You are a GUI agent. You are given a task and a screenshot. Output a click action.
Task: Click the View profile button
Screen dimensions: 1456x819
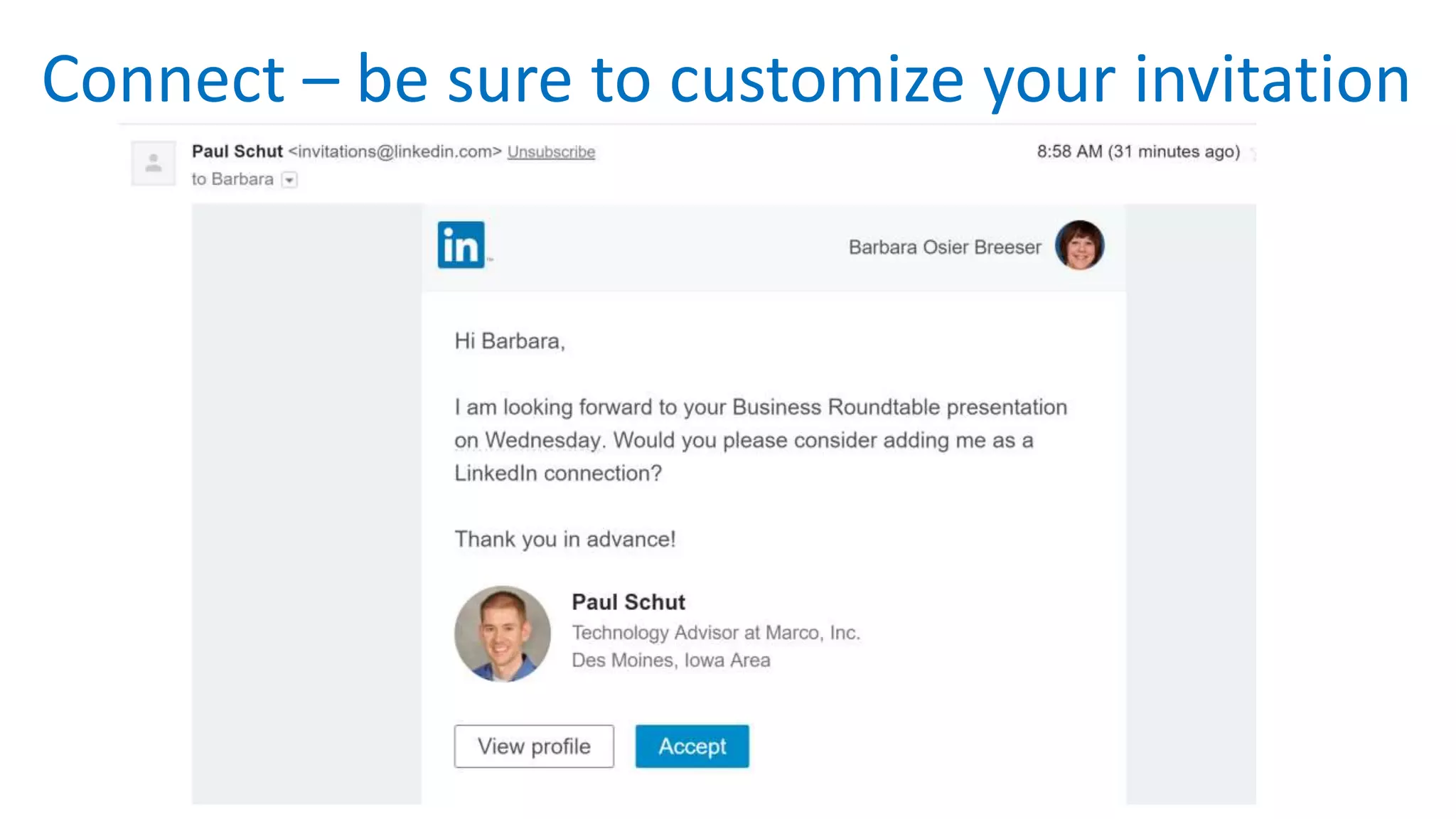click(534, 746)
